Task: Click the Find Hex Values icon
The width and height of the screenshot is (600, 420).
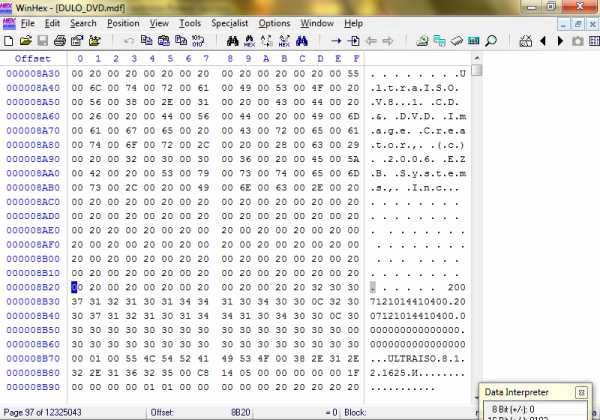Action: point(249,41)
